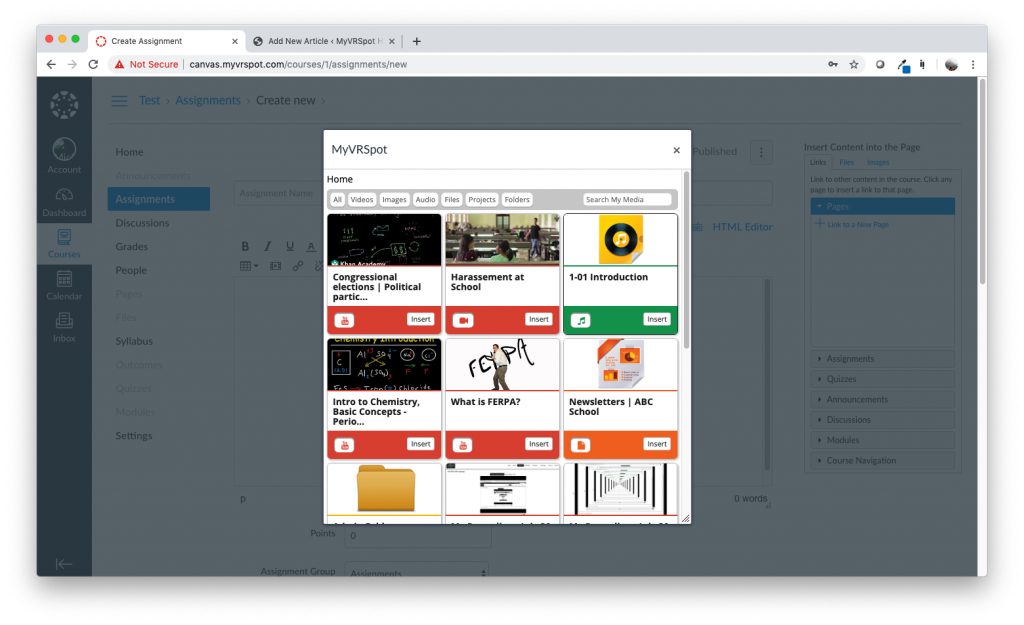Viewport: 1024px width, 625px height.
Task: Switch to the HTML Editor
Action: (742, 227)
